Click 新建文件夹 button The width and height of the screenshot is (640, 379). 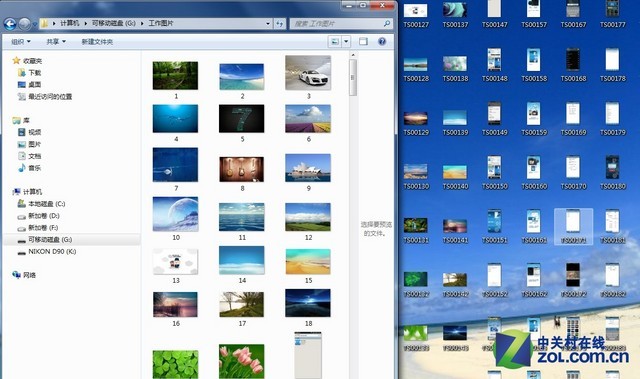pyautogui.click(x=97, y=42)
